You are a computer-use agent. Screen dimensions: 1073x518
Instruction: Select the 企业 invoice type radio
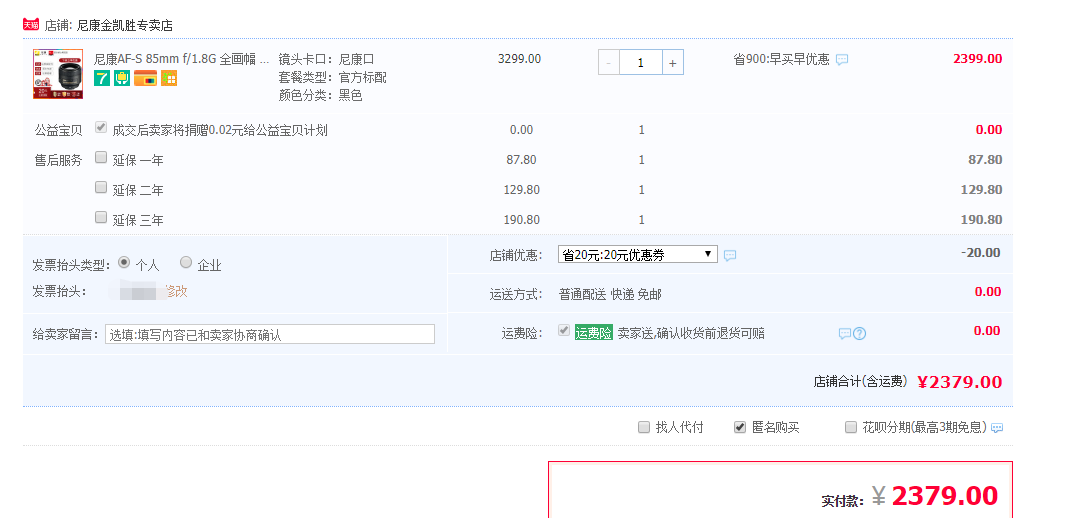(186, 262)
